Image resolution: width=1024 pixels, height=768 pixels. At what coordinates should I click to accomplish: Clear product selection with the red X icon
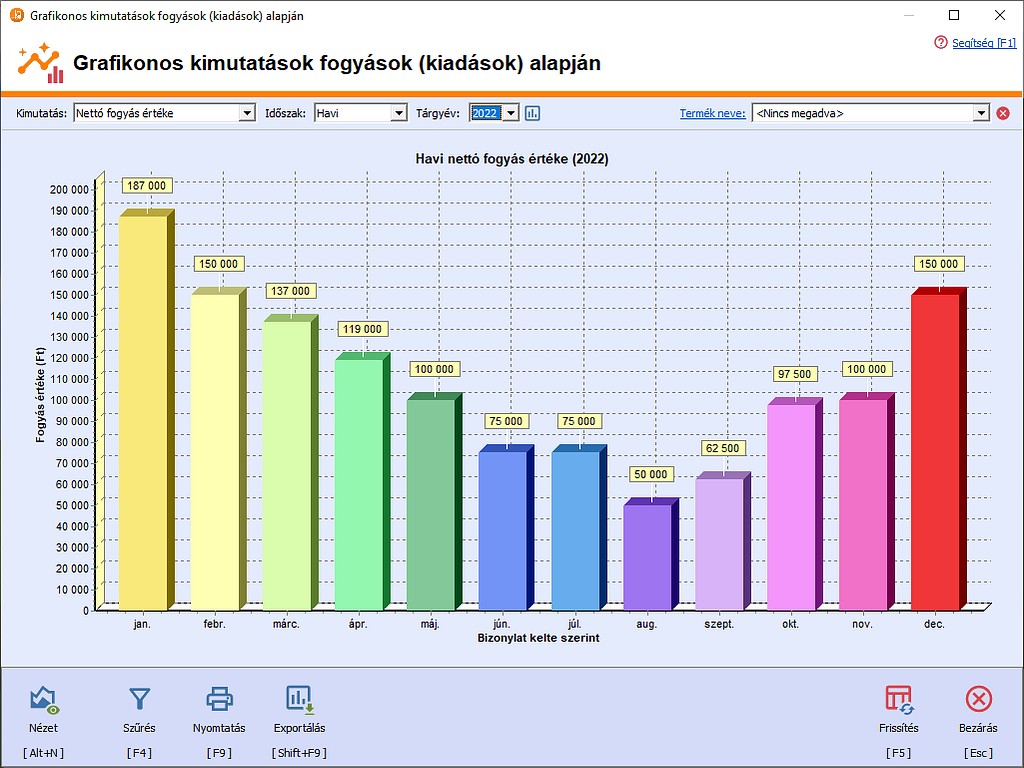(x=1002, y=112)
